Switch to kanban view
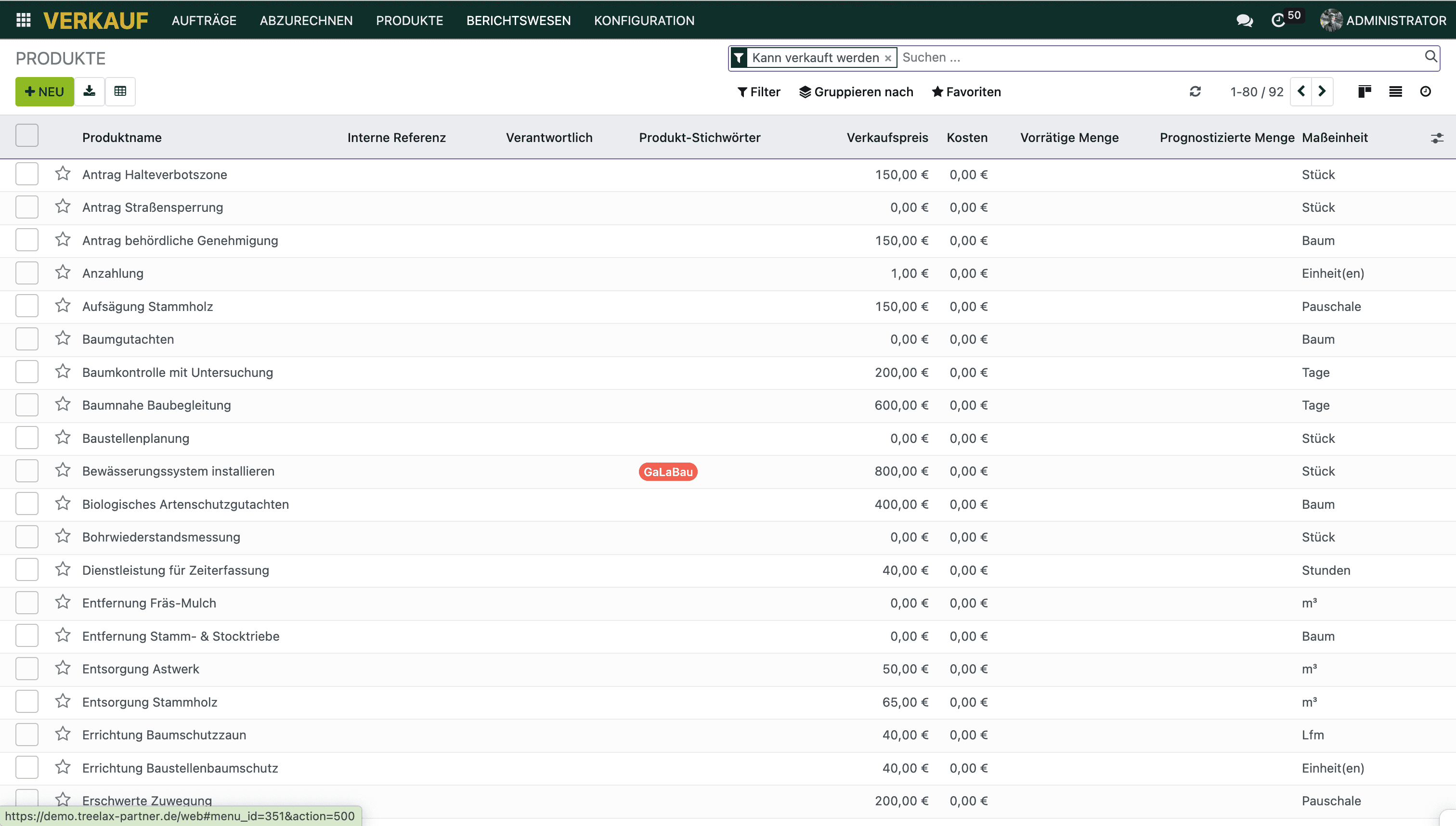The width and height of the screenshot is (1456, 826). [1365, 91]
